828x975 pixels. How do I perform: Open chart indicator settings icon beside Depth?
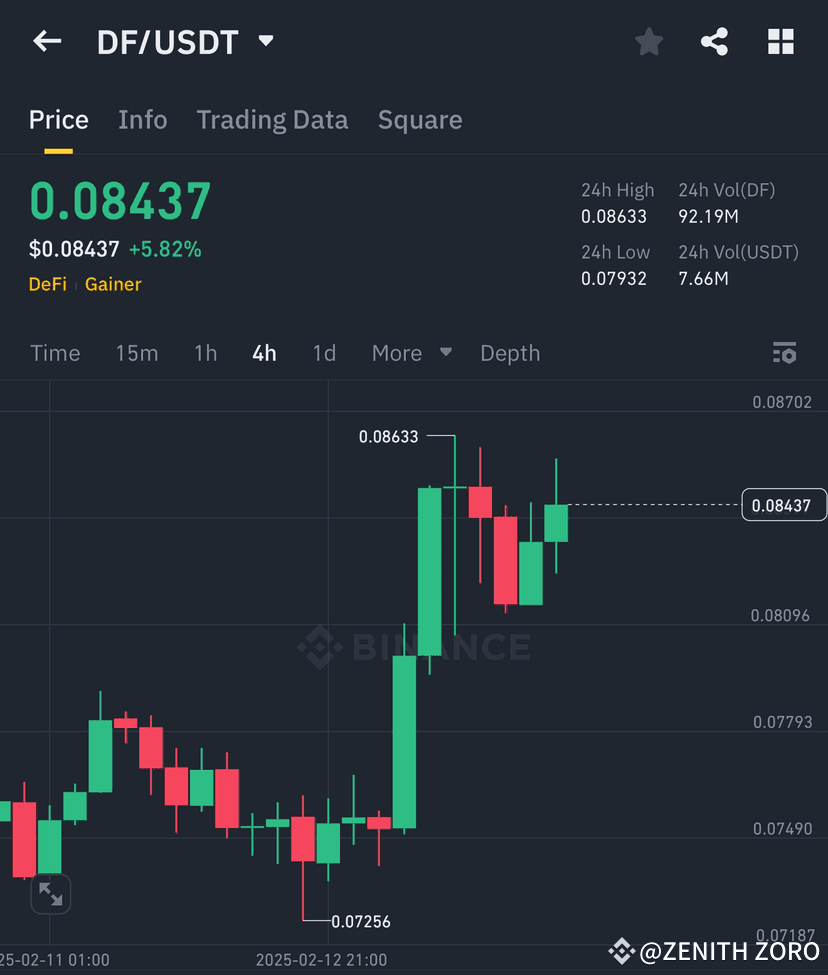tap(784, 353)
